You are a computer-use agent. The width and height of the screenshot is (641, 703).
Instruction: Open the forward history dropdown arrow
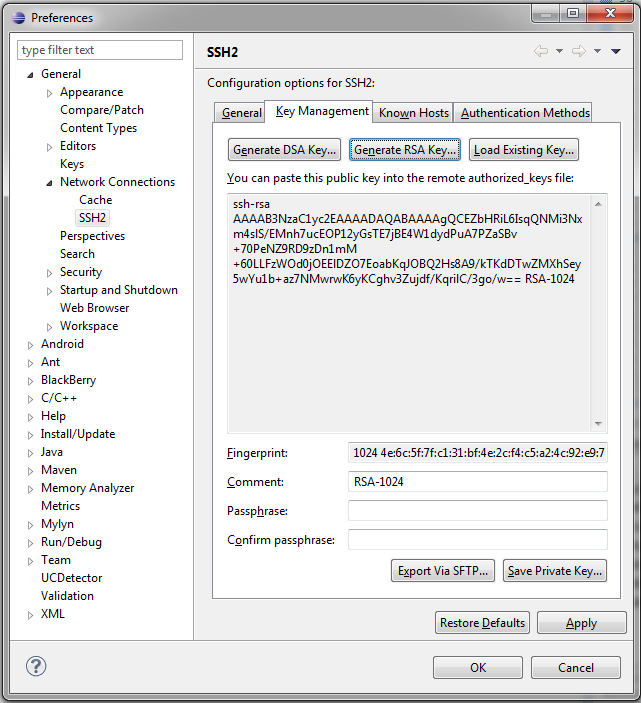click(597, 51)
